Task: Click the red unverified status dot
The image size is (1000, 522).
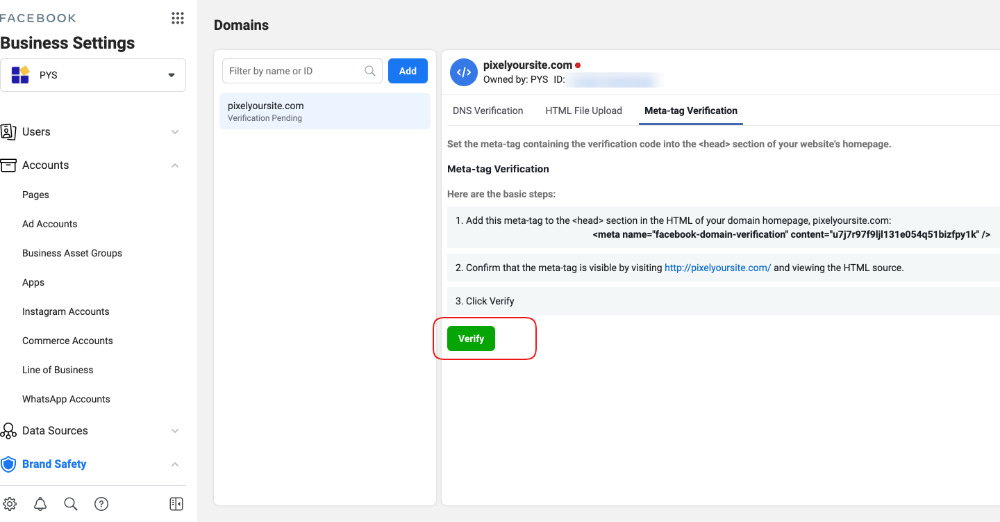Action: click(x=578, y=65)
